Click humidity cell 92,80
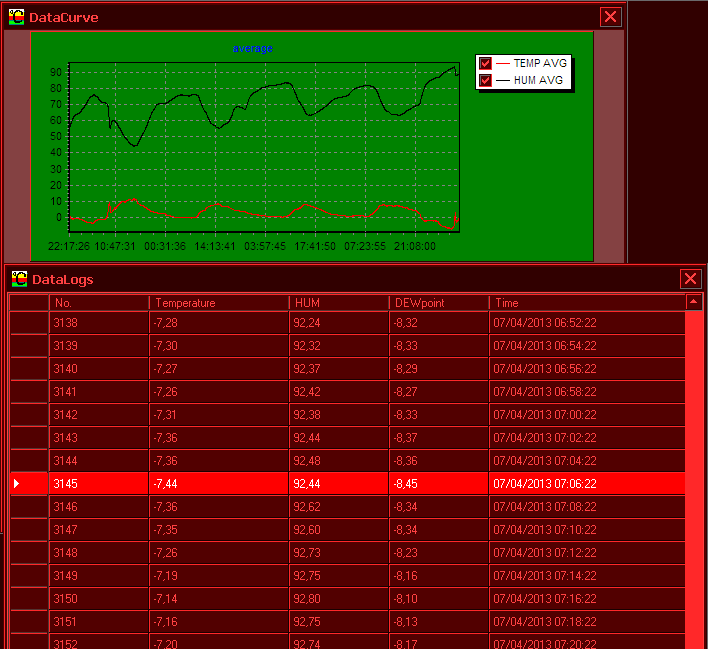Viewport: 708px width, 649px height. pos(339,599)
